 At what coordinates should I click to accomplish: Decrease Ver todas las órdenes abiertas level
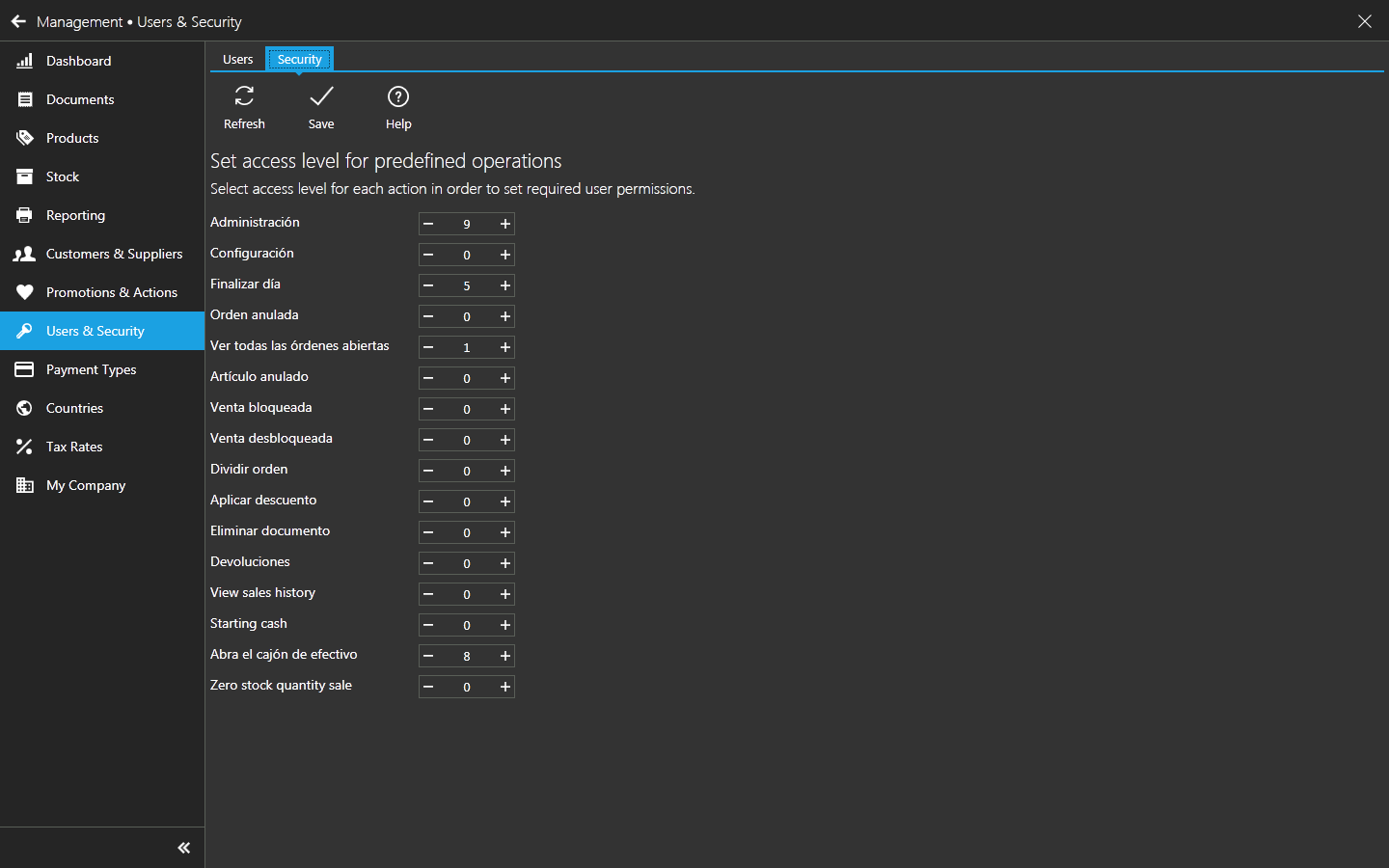(428, 347)
